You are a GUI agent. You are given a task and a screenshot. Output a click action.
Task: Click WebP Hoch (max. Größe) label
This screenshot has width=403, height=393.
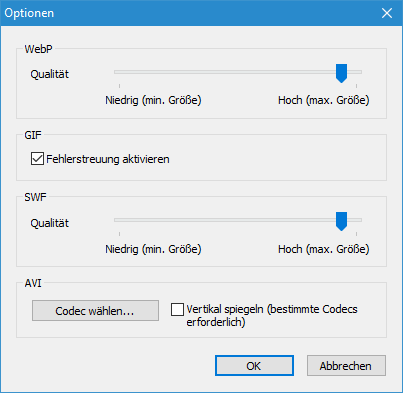(x=324, y=100)
